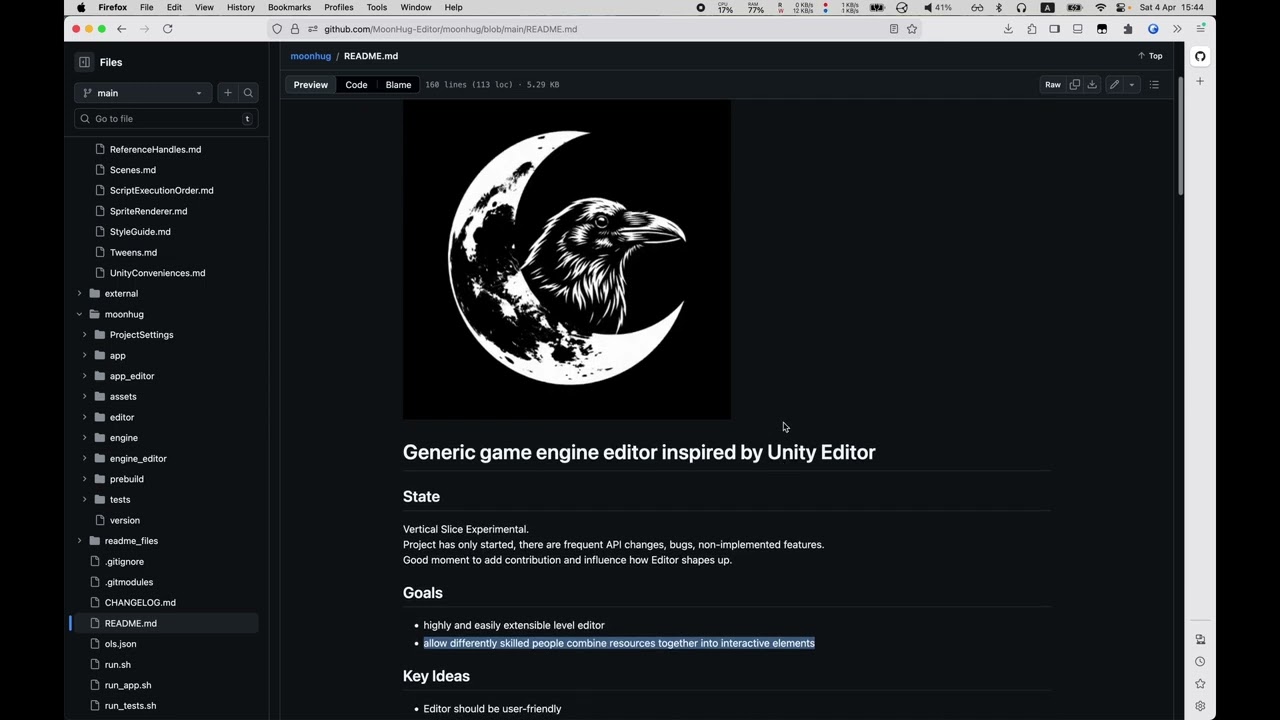Open the Profiles menu
The width and height of the screenshot is (1280, 720).
338,7
